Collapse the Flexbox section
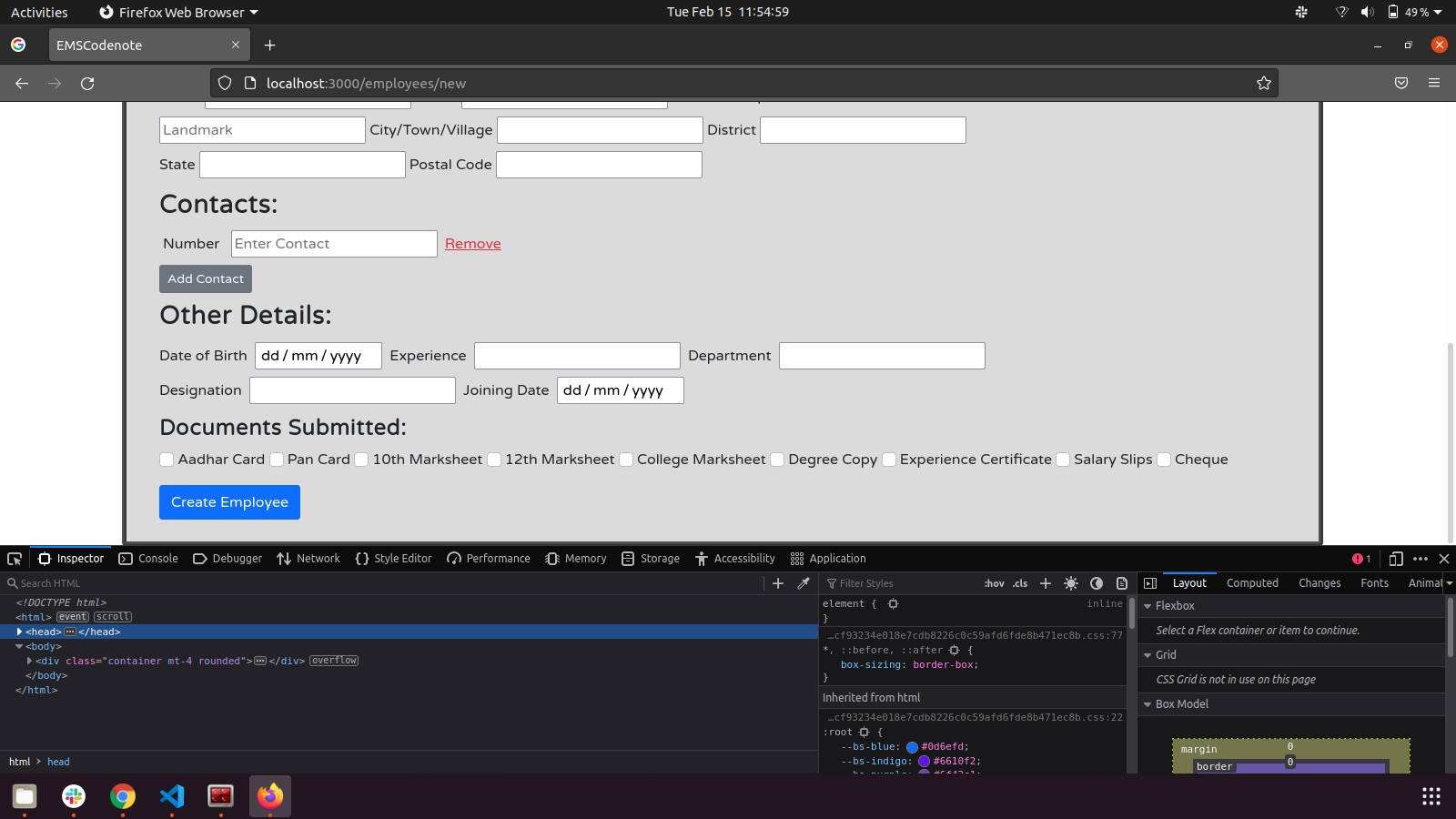This screenshot has width=1456, height=819. pos(1148,606)
